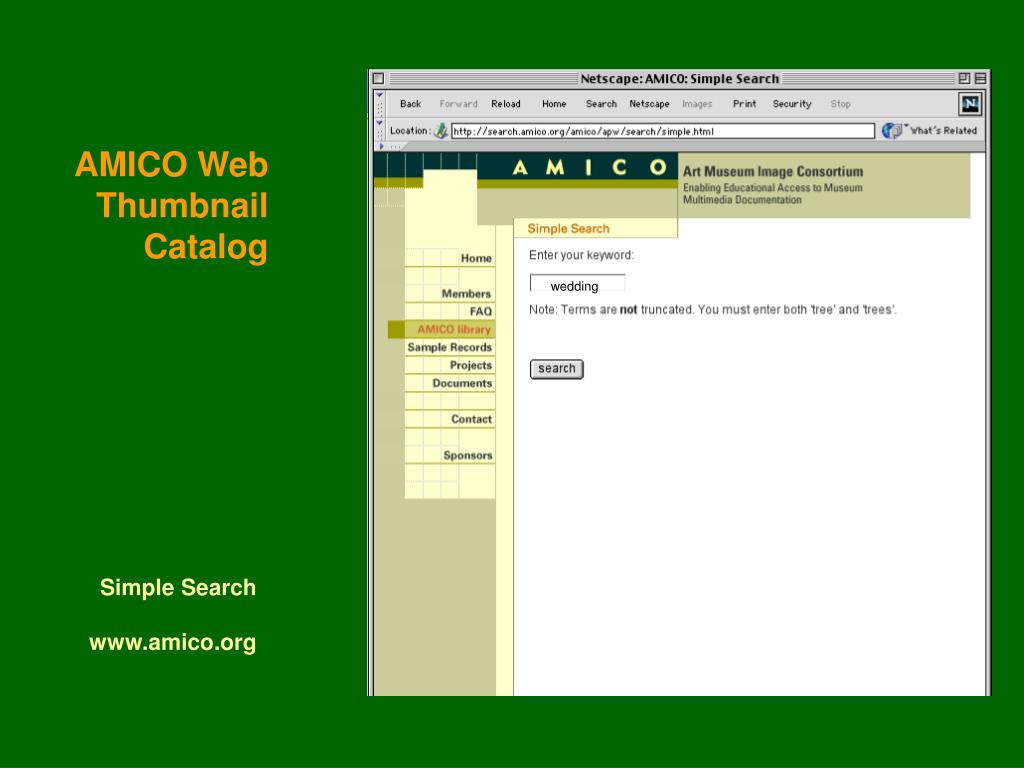The image size is (1024, 768).
Task: Open the Documents sidebar link
Action: pyautogui.click(x=462, y=383)
